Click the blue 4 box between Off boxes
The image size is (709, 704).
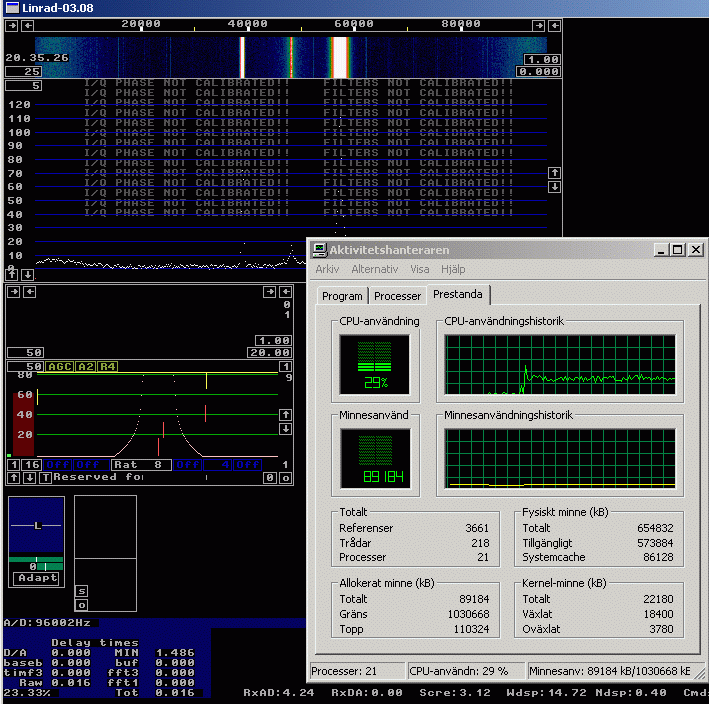[x=218, y=464]
